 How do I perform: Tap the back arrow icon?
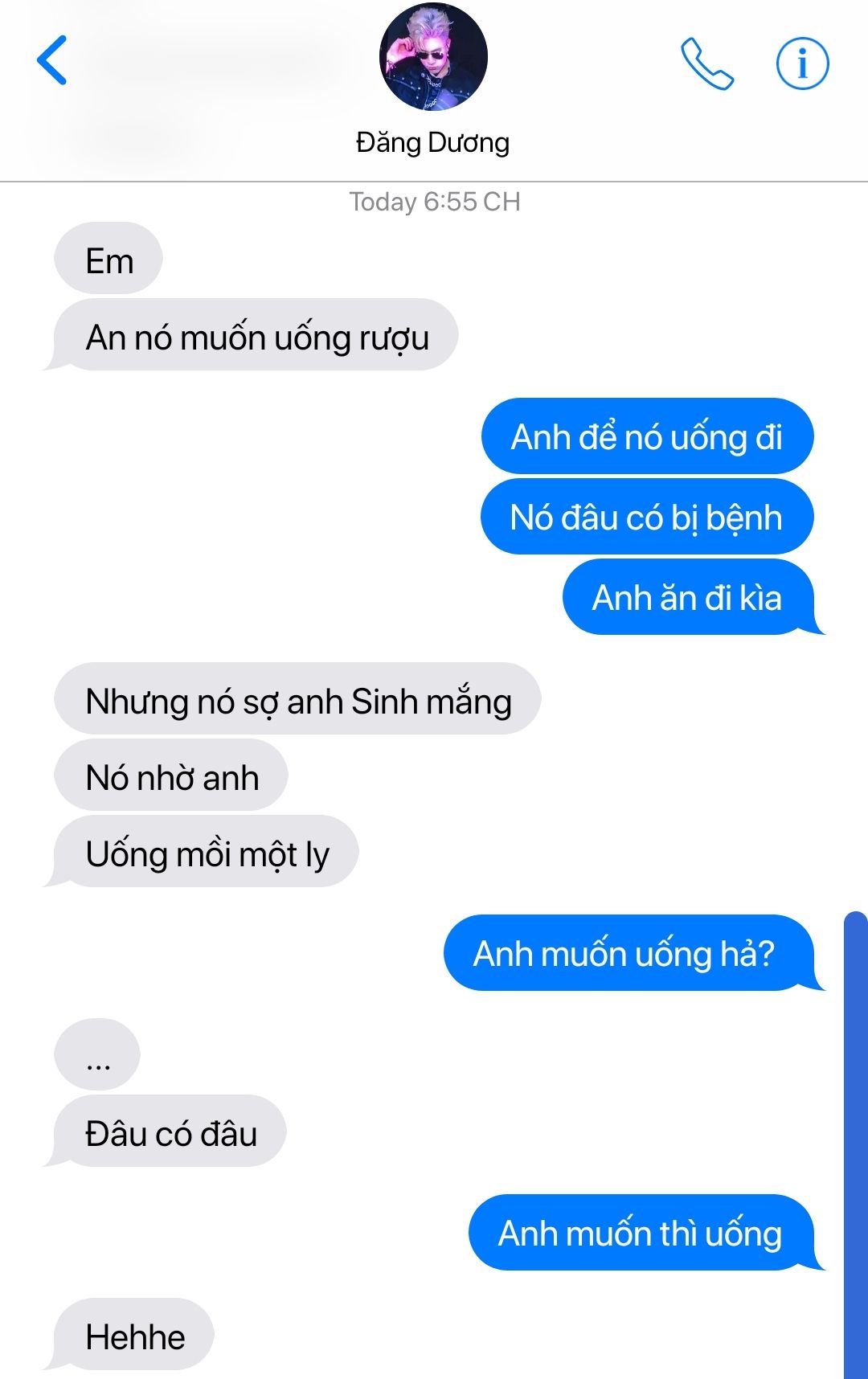click(52, 60)
